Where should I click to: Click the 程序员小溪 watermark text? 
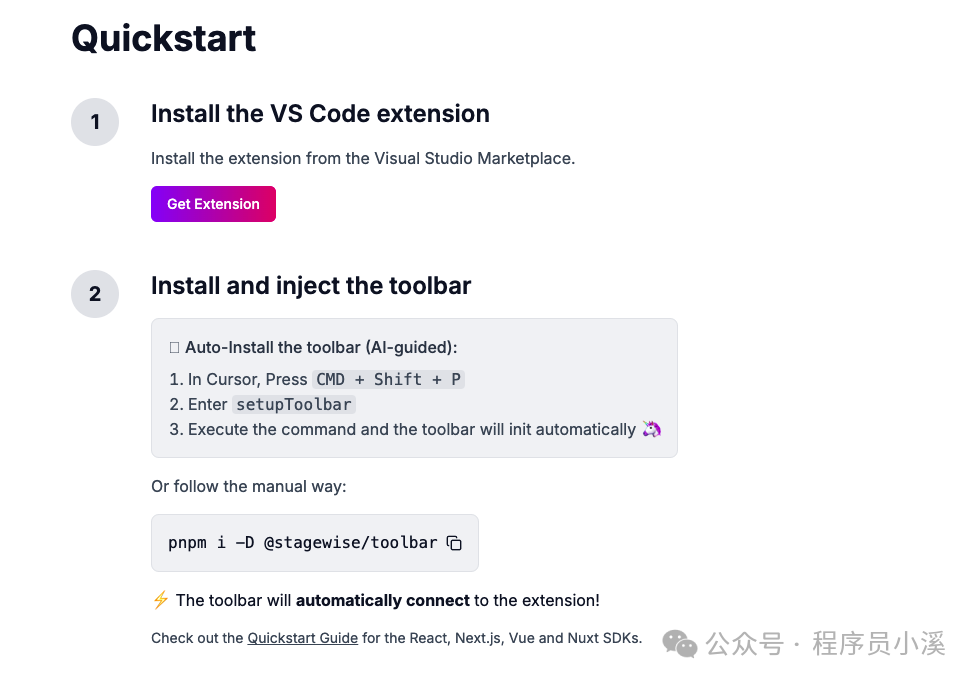(878, 644)
